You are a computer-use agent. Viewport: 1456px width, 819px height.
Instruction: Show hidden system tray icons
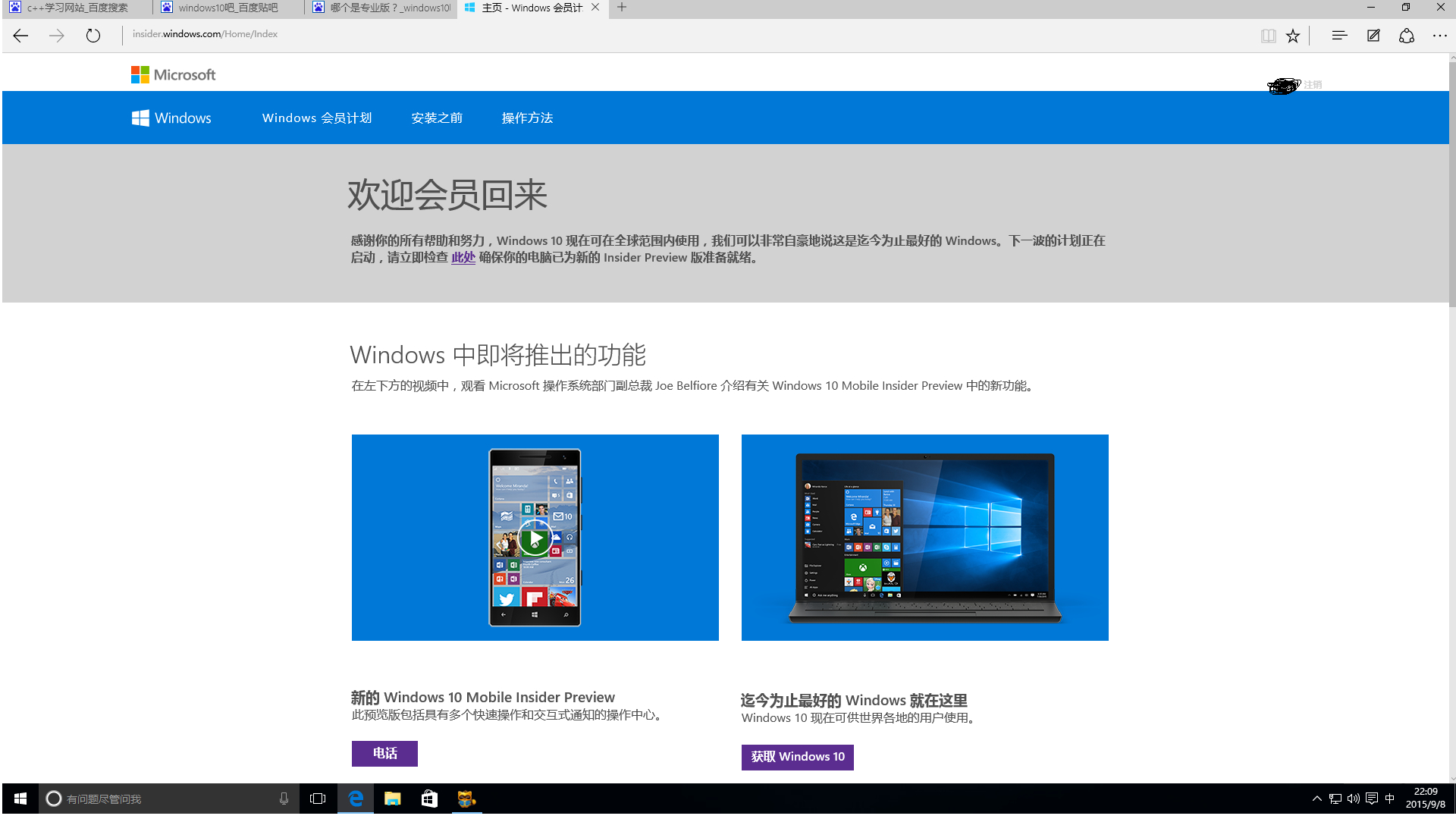[x=1317, y=799]
